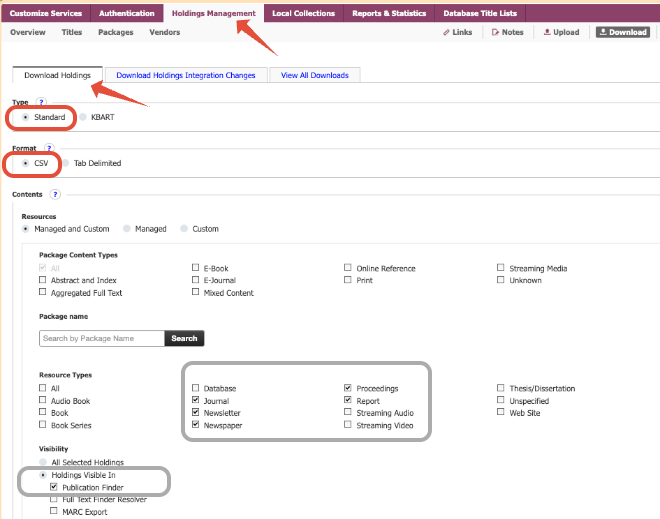Check the All resource types checkbox

point(43,388)
